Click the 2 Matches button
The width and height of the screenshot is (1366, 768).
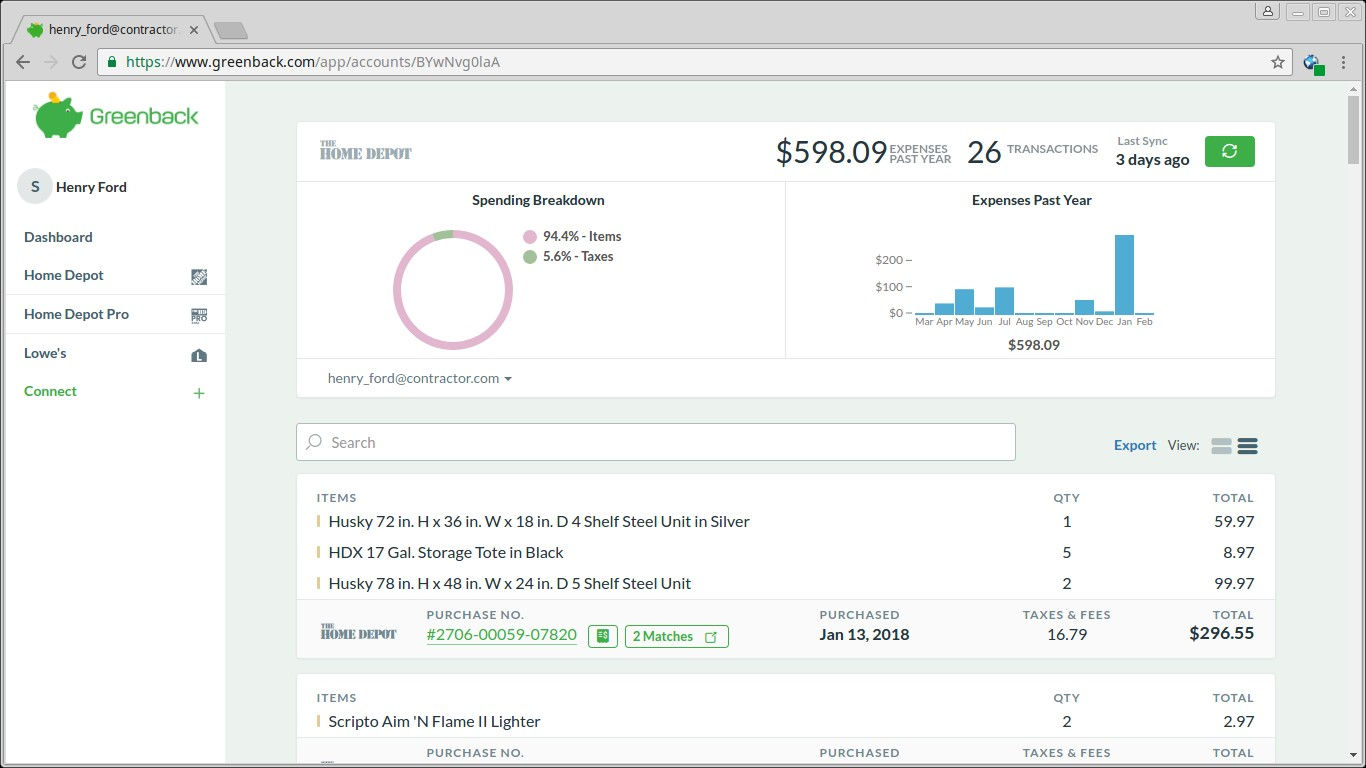[676, 636]
